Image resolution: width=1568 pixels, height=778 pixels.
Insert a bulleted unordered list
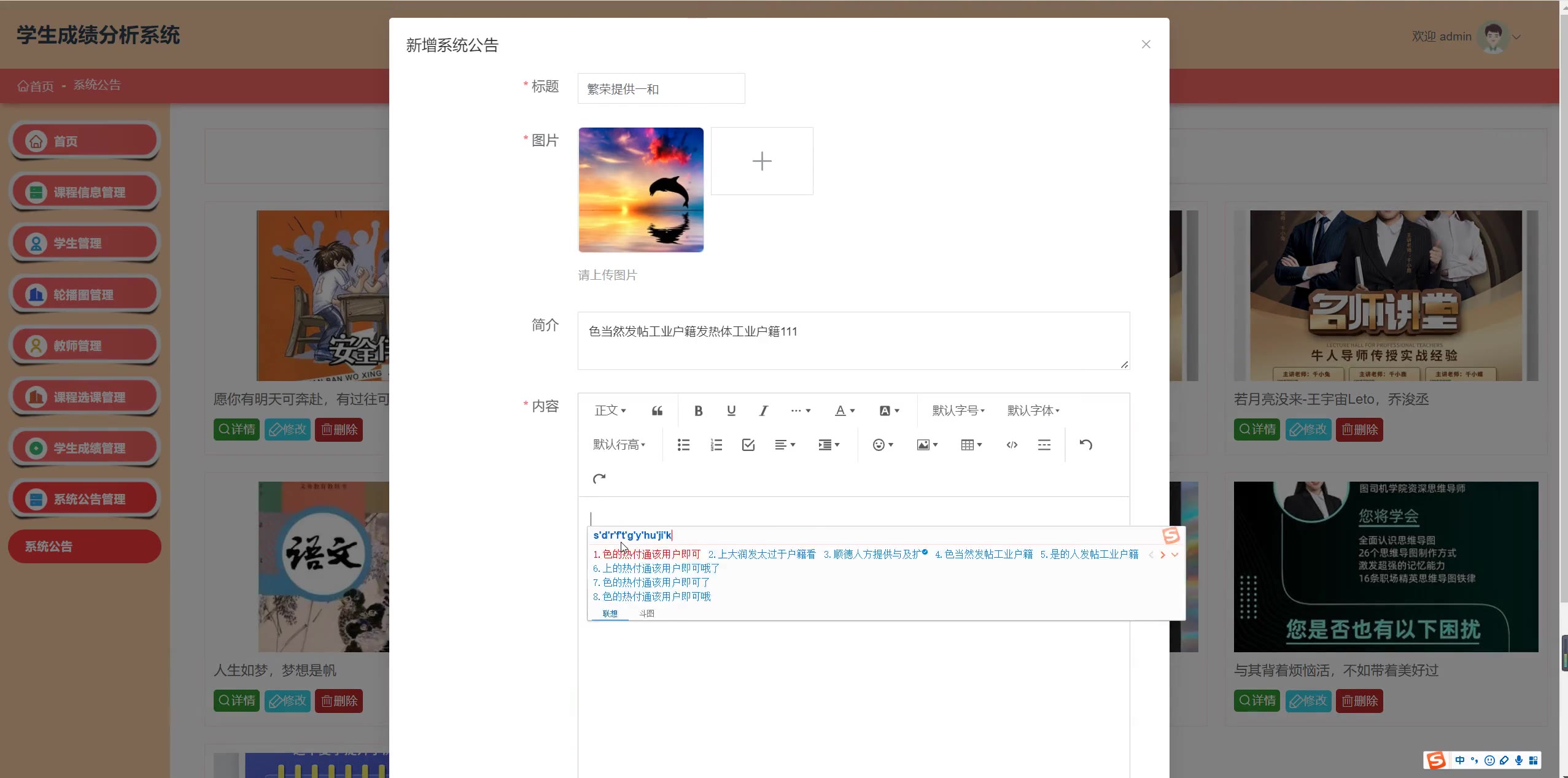(683, 445)
